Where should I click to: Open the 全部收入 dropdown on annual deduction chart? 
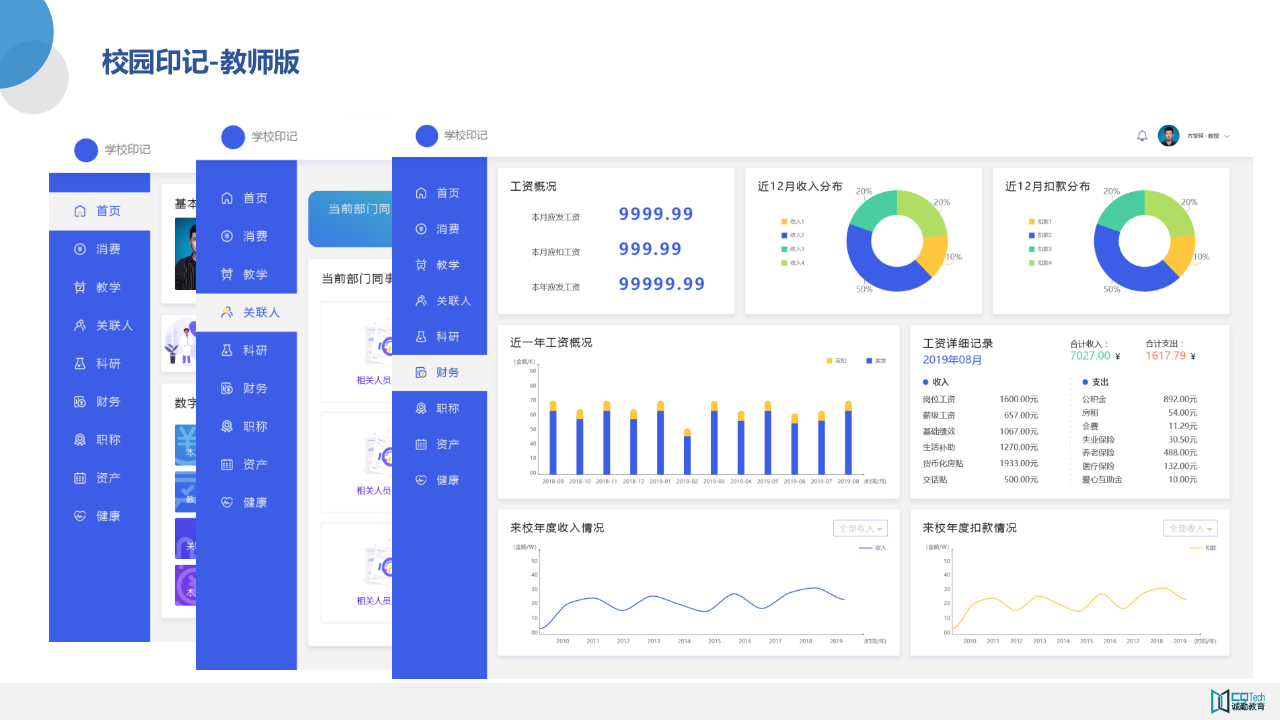pos(1192,528)
